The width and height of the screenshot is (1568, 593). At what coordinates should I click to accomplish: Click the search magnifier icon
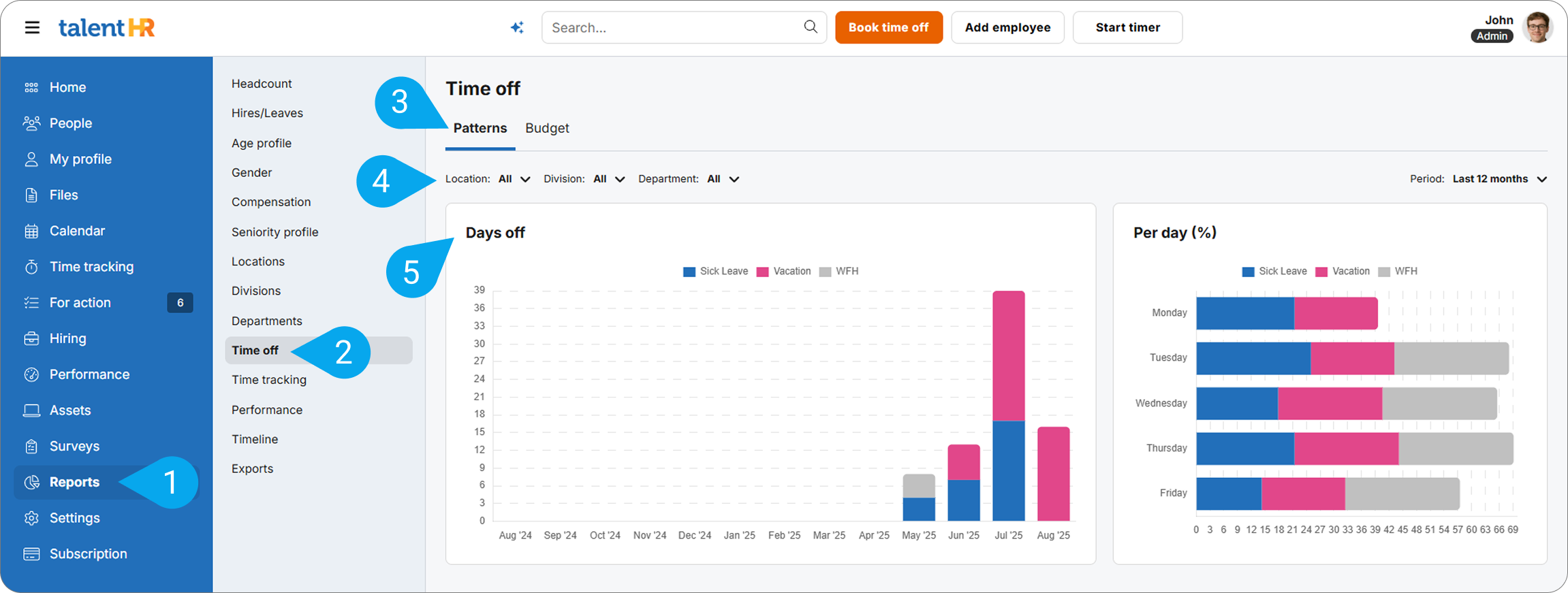[810, 27]
